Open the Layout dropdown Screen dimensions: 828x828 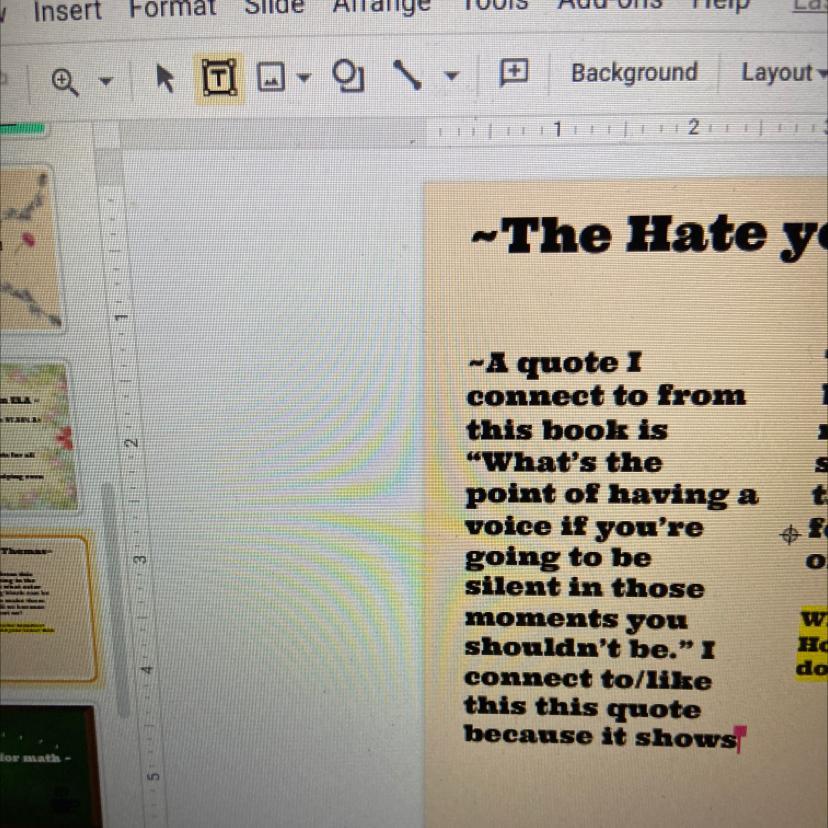point(784,73)
